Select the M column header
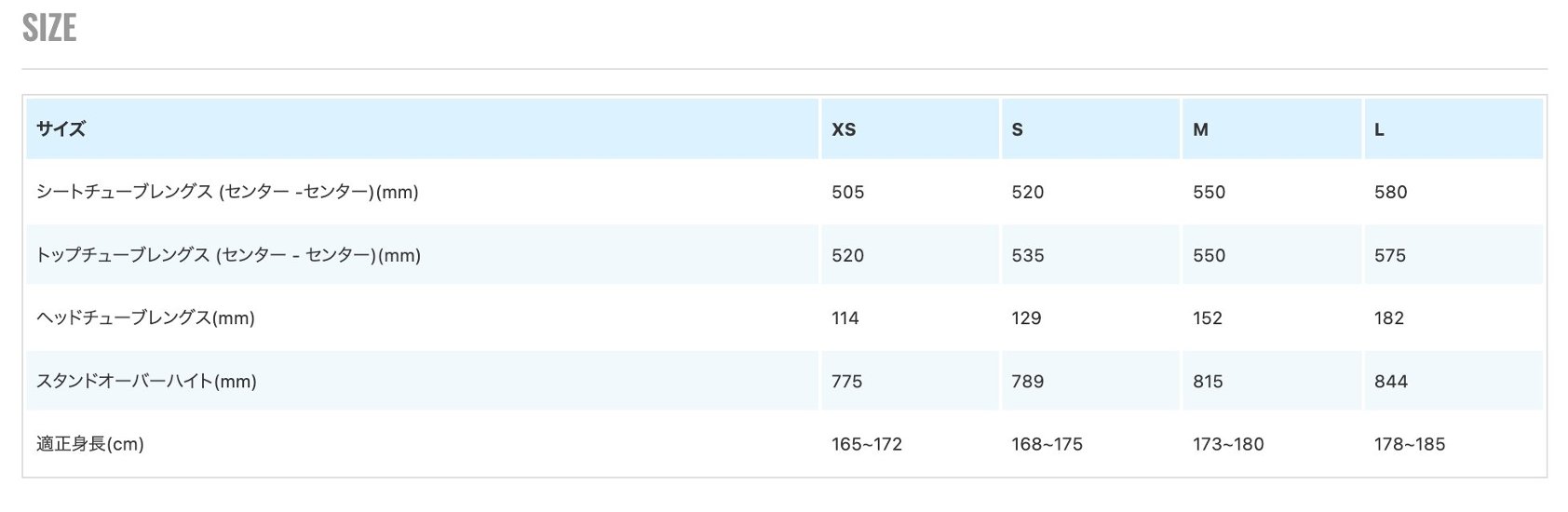This screenshot has height=512, width=1568. click(x=1200, y=129)
